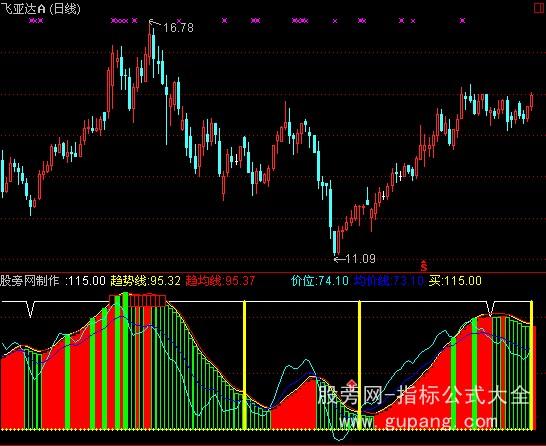Click the blue "均价线:73.10" legend value

389,280
